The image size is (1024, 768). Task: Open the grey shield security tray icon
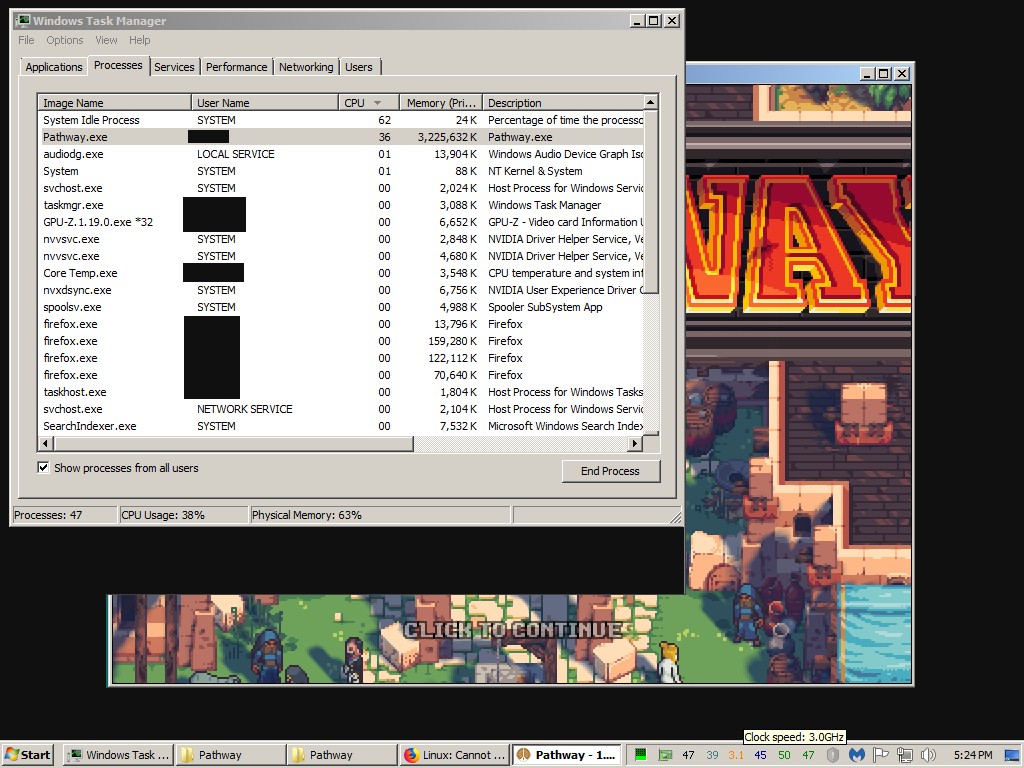click(833, 755)
